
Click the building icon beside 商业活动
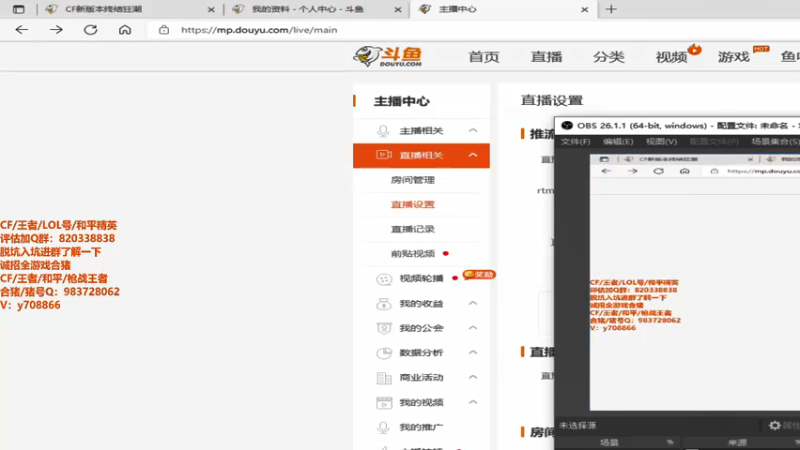coord(384,378)
